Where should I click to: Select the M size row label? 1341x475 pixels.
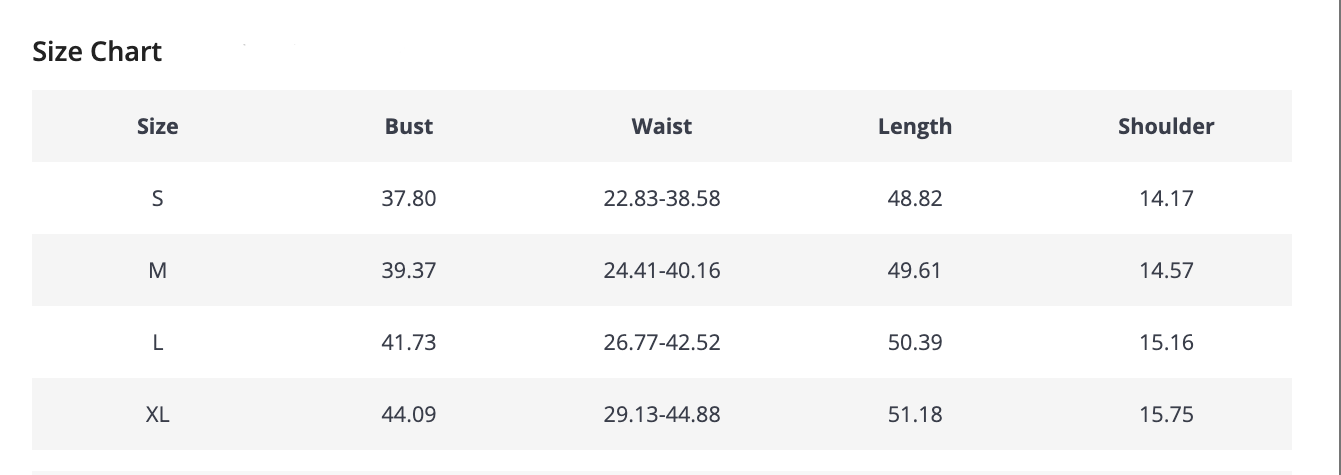click(157, 270)
